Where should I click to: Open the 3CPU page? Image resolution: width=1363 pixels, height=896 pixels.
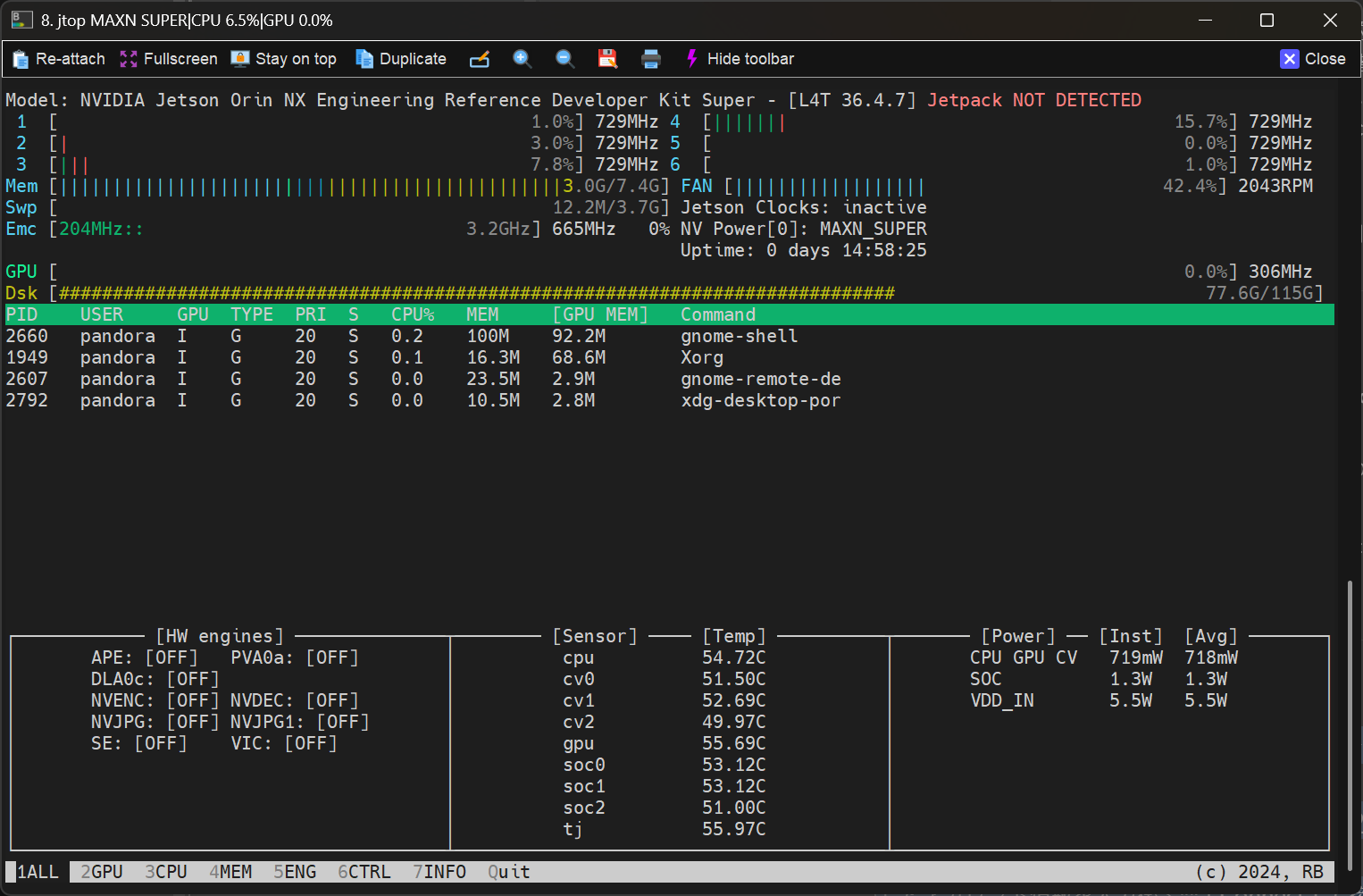(166, 872)
